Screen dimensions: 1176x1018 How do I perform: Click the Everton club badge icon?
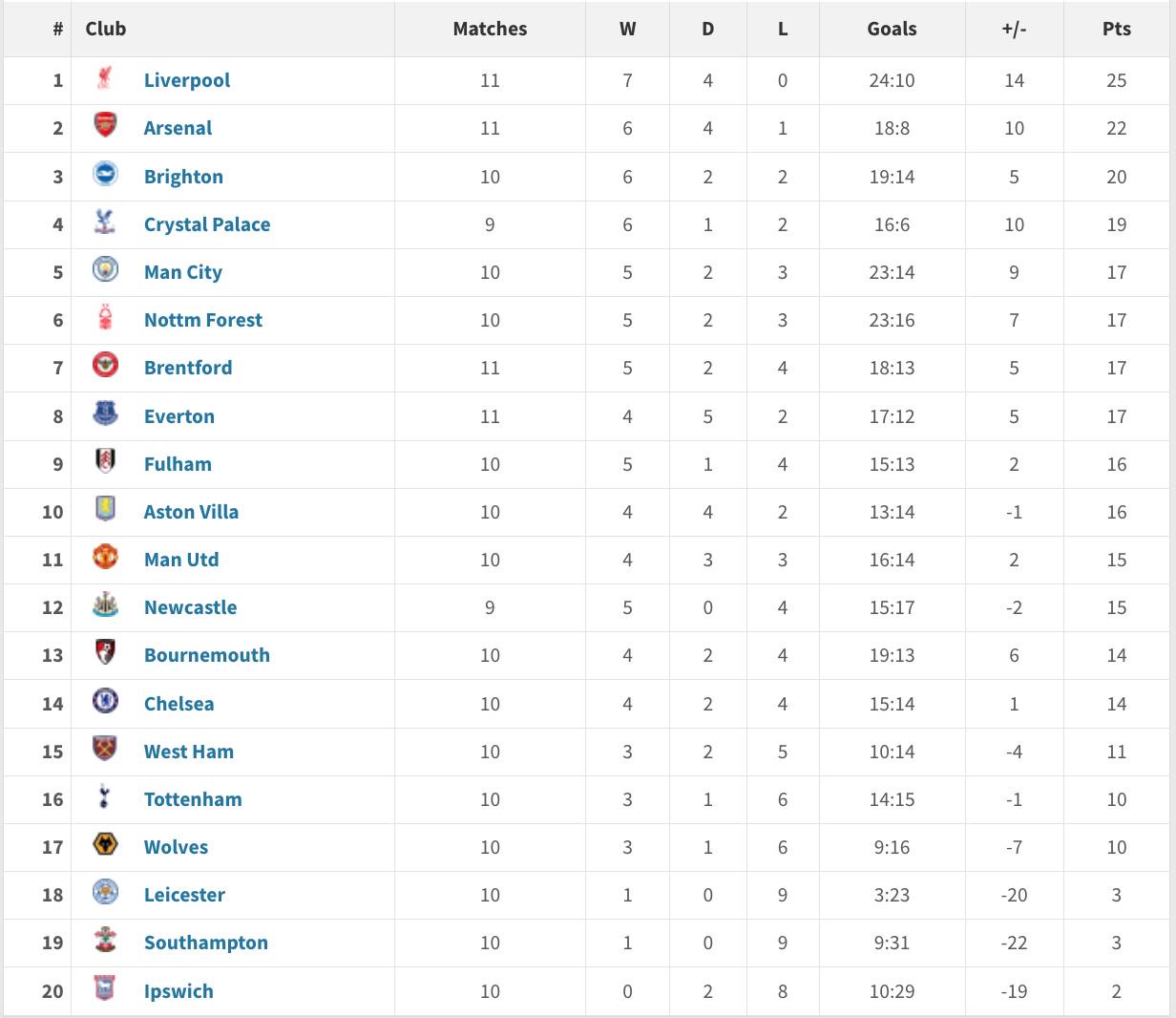tap(105, 414)
